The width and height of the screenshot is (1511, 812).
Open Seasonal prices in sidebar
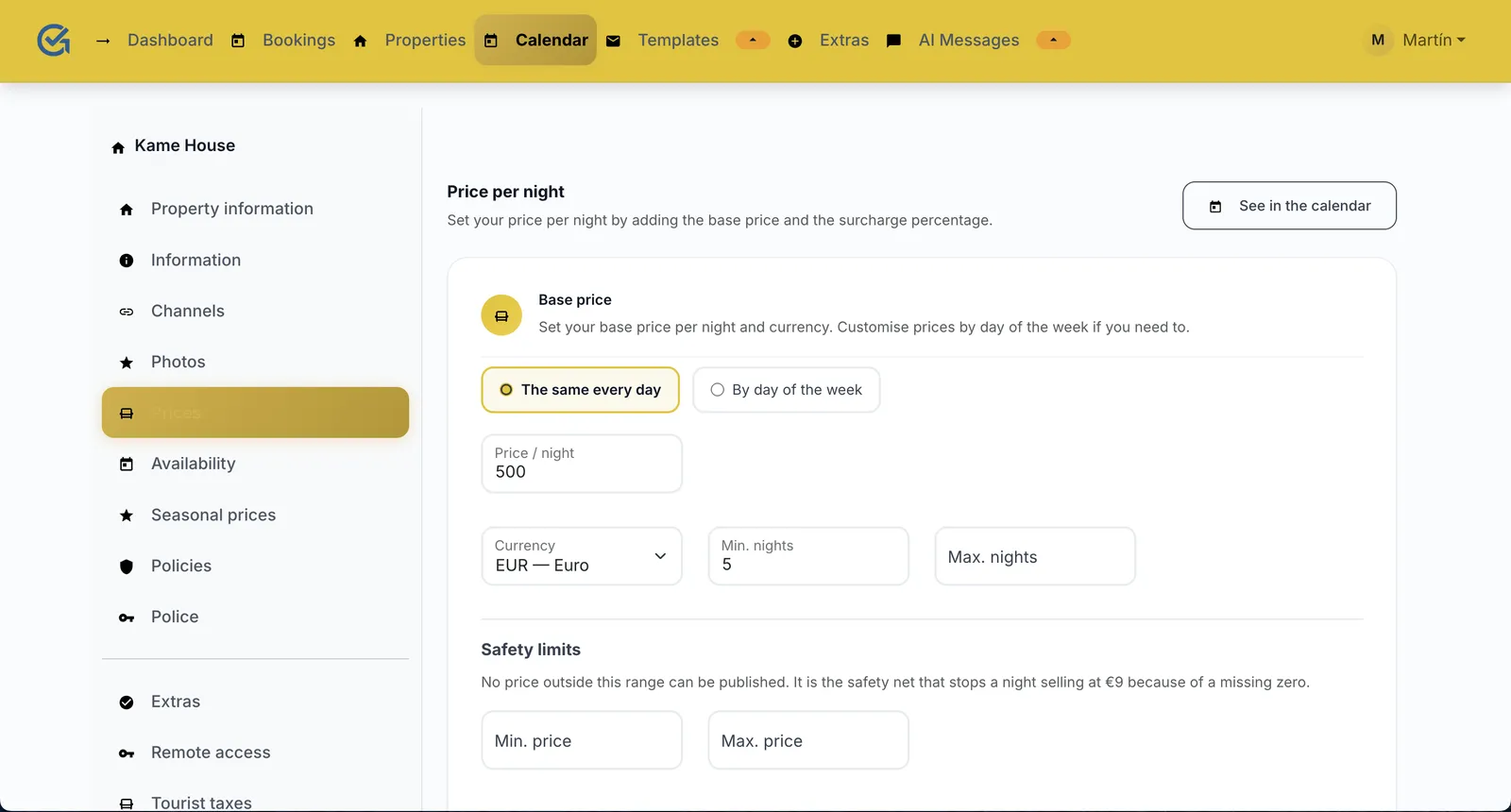point(255,515)
